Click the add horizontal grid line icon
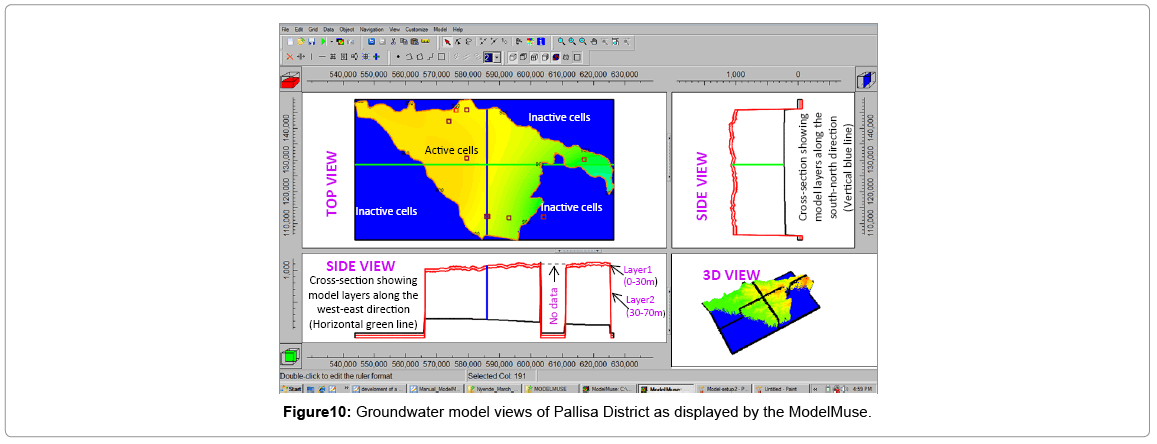The image size is (1157, 444). (x=322, y=57)
